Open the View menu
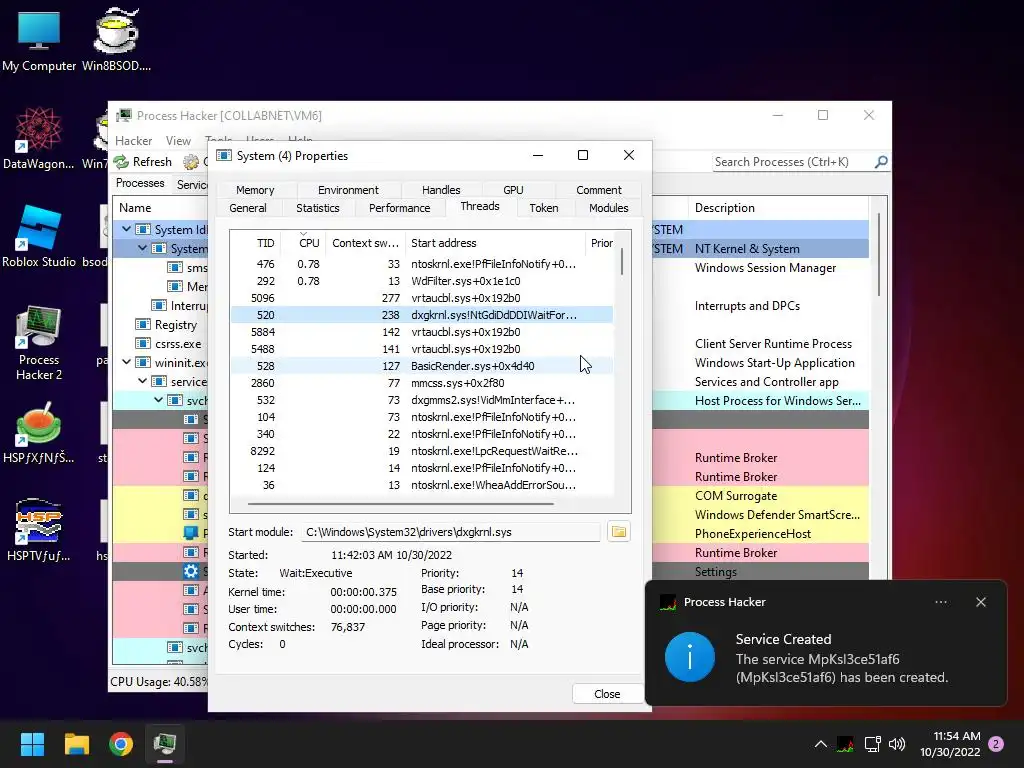The width and height of the screenshot is (1024, 768). tap(178, 140)
